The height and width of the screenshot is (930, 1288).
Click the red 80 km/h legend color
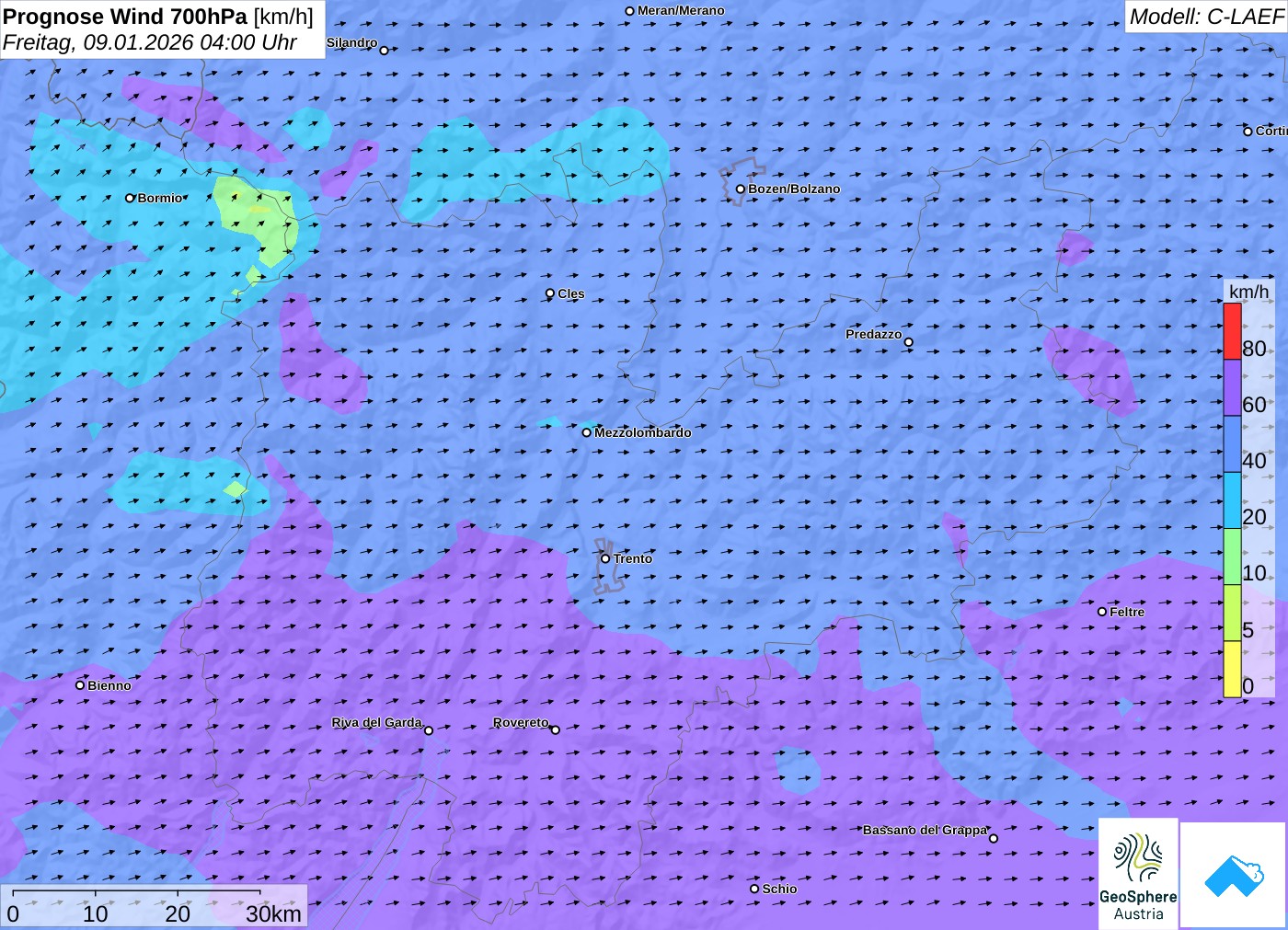point(1232,331)
